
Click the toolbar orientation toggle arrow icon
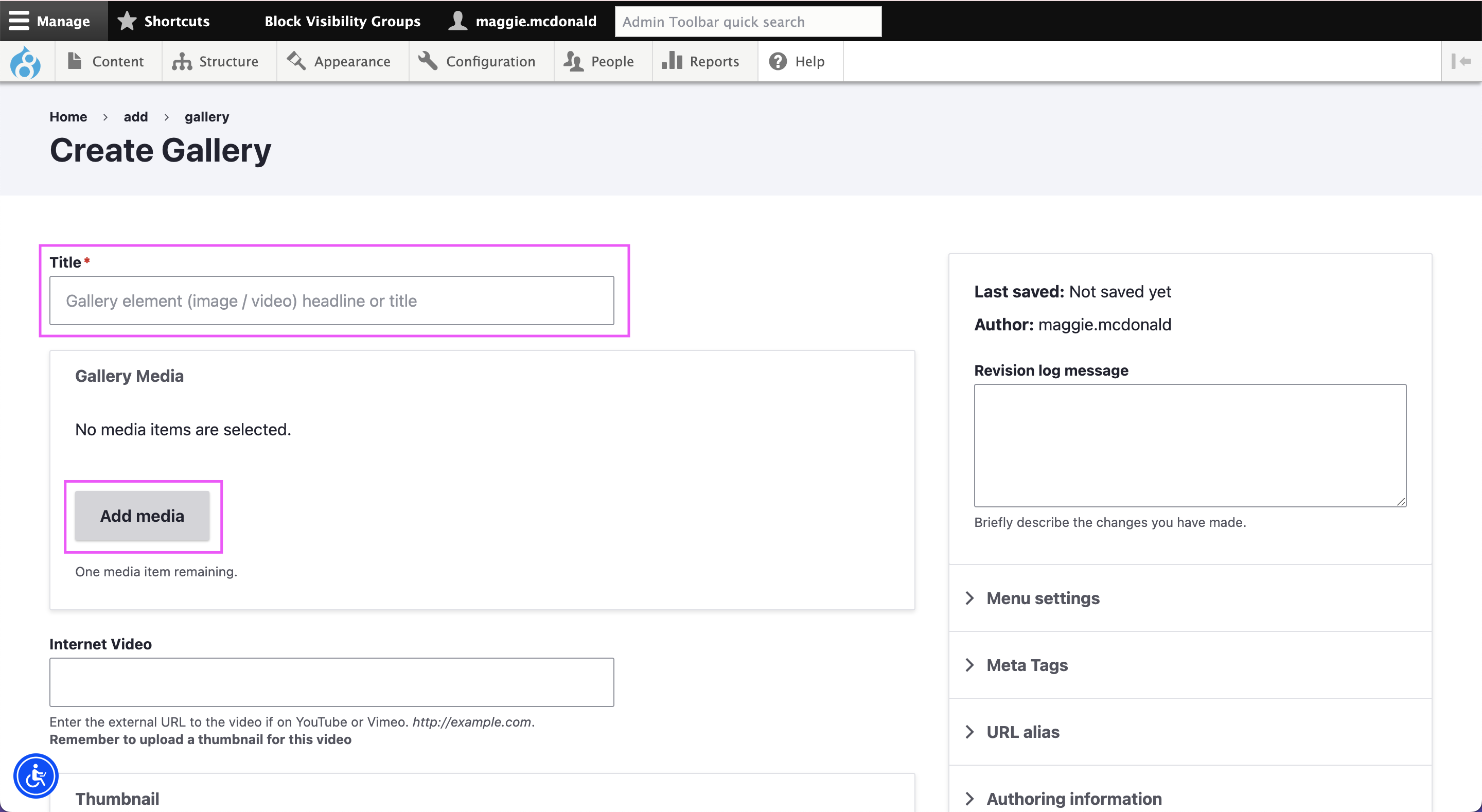pos(1461,62)
